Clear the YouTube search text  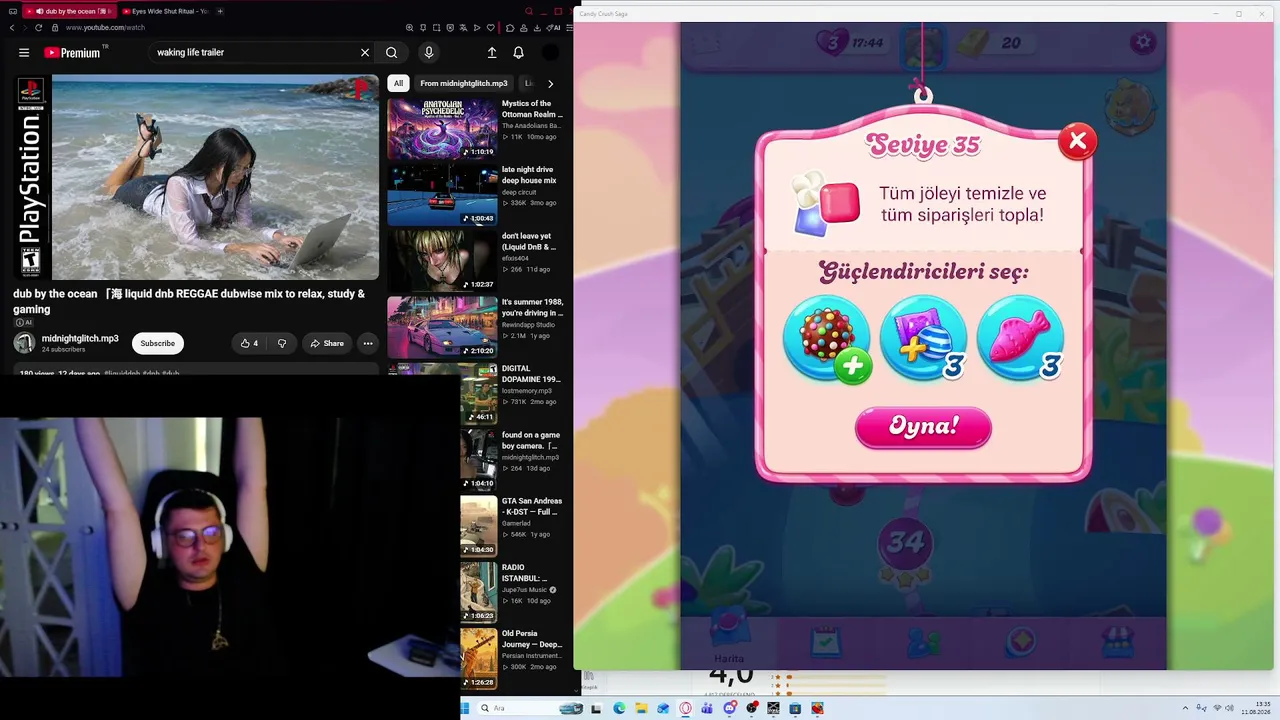(365, 52)
